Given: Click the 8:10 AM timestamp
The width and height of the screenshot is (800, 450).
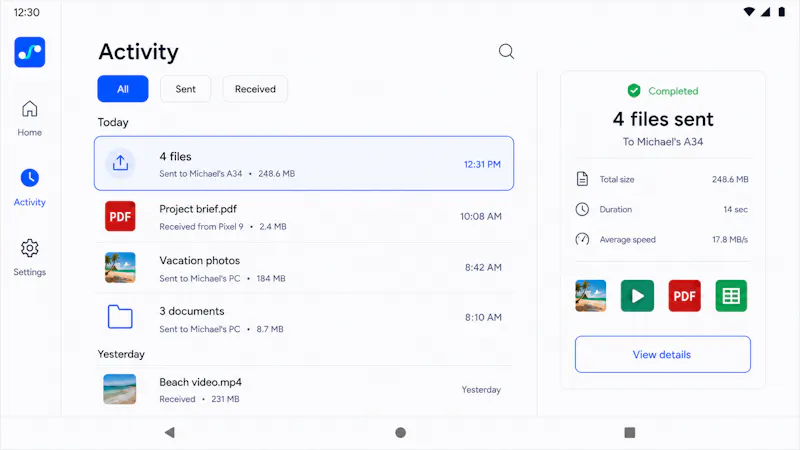Looking at the screenshot, I should (483, 317).
